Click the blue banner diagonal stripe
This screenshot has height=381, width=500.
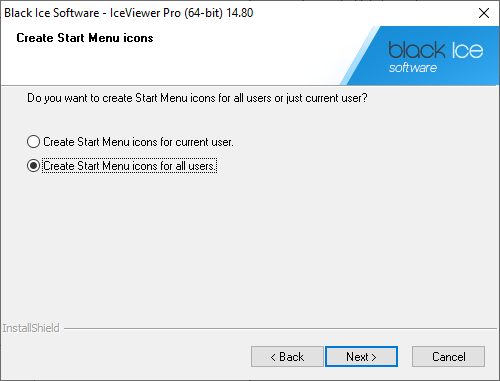tap(359, 56)
